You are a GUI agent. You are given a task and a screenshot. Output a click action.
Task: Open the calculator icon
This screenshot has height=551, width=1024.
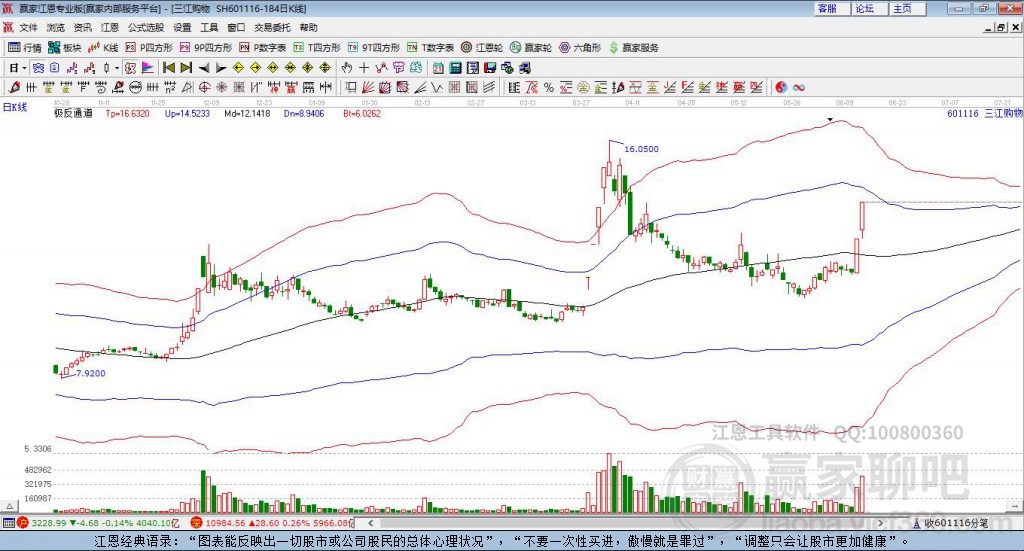[456, 68]
